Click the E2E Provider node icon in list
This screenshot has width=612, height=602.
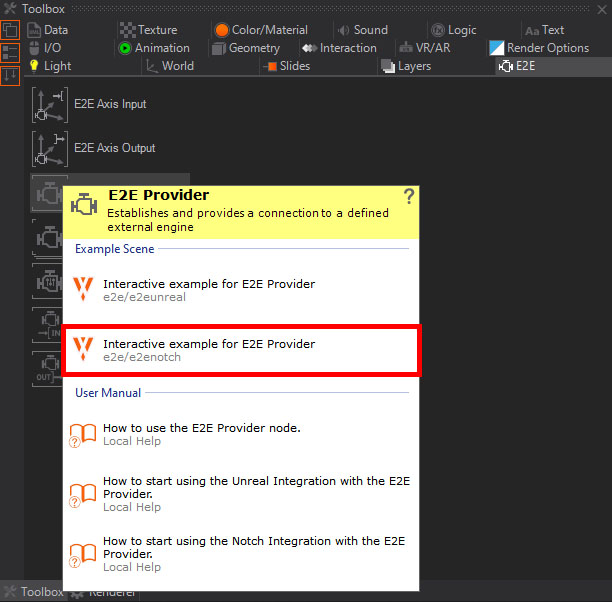pos(48,193)
